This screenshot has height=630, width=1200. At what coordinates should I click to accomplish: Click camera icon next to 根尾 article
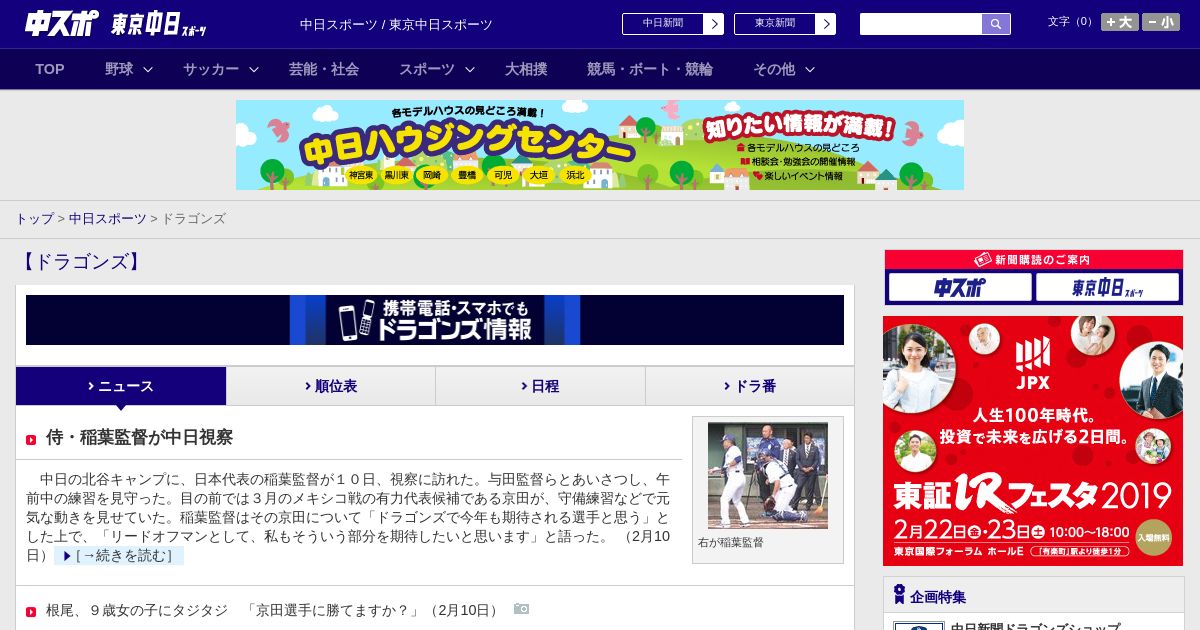click(521, 609)
